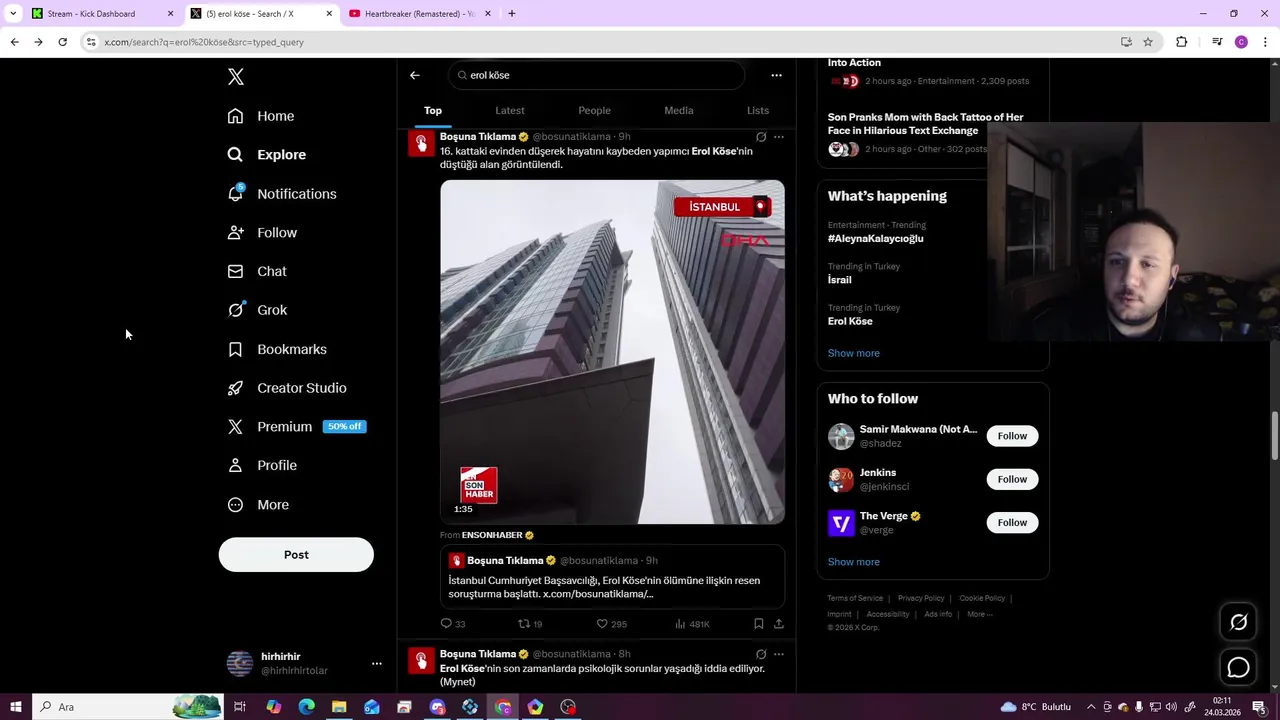Click Grok icon on 8h post
Image resolution: width=1280 pixels, height=720 pixels.
[761, 654]
